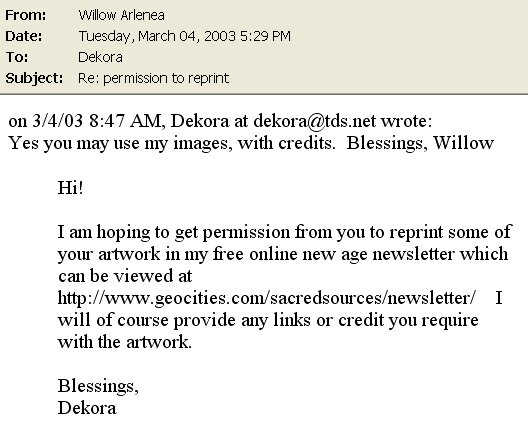Click the sender name Willow Arlenea
Viewport: 528px width, 431px height.
(121, 15)
